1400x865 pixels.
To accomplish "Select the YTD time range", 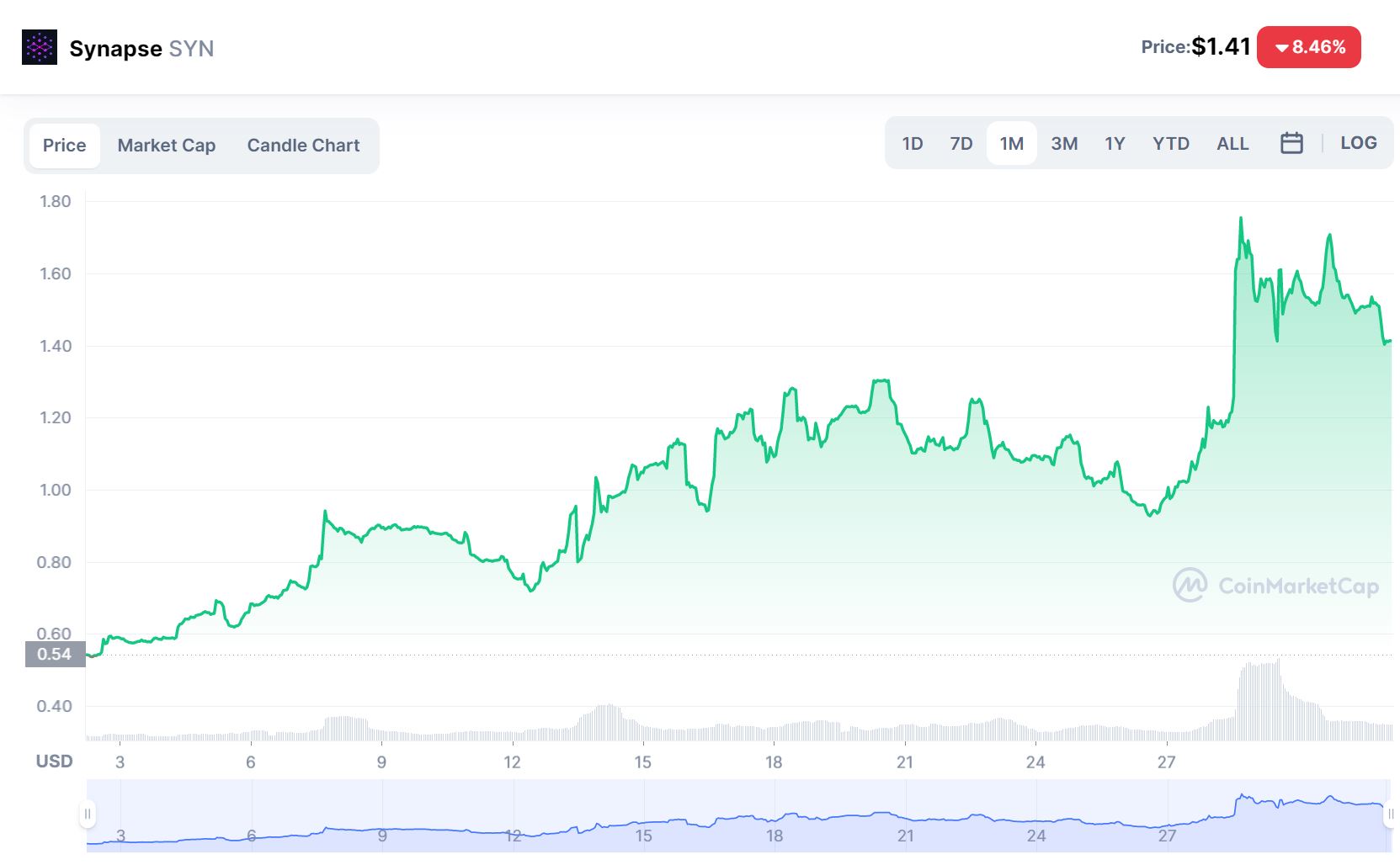I will [x=1171, y=144].
